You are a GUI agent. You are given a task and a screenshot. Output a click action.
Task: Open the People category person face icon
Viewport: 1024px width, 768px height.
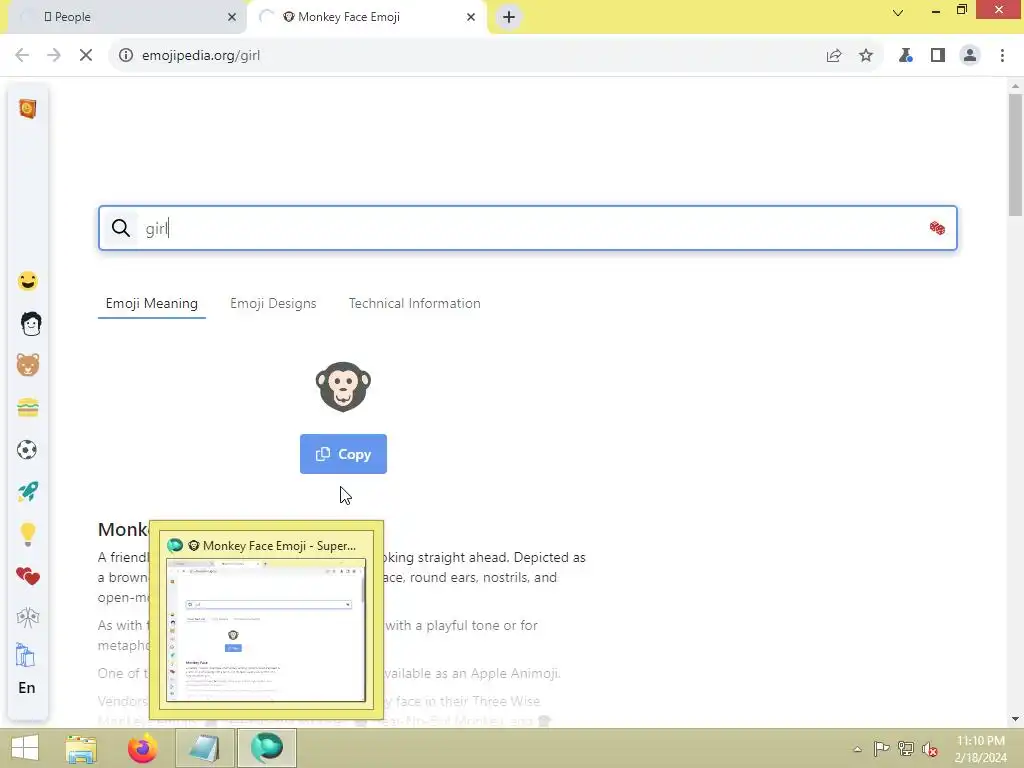[x=30, y=323]
